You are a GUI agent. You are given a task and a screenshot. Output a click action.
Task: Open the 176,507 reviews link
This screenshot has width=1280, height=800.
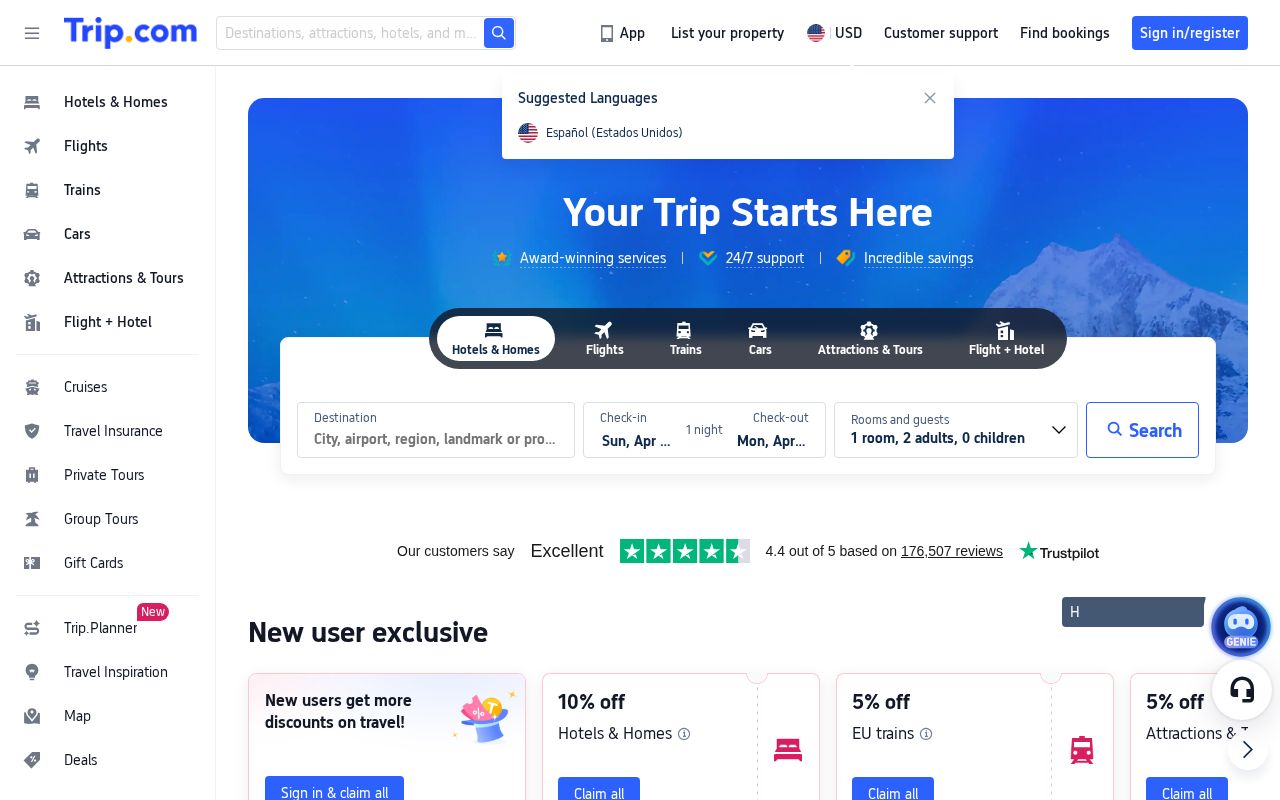click(951, 551)
